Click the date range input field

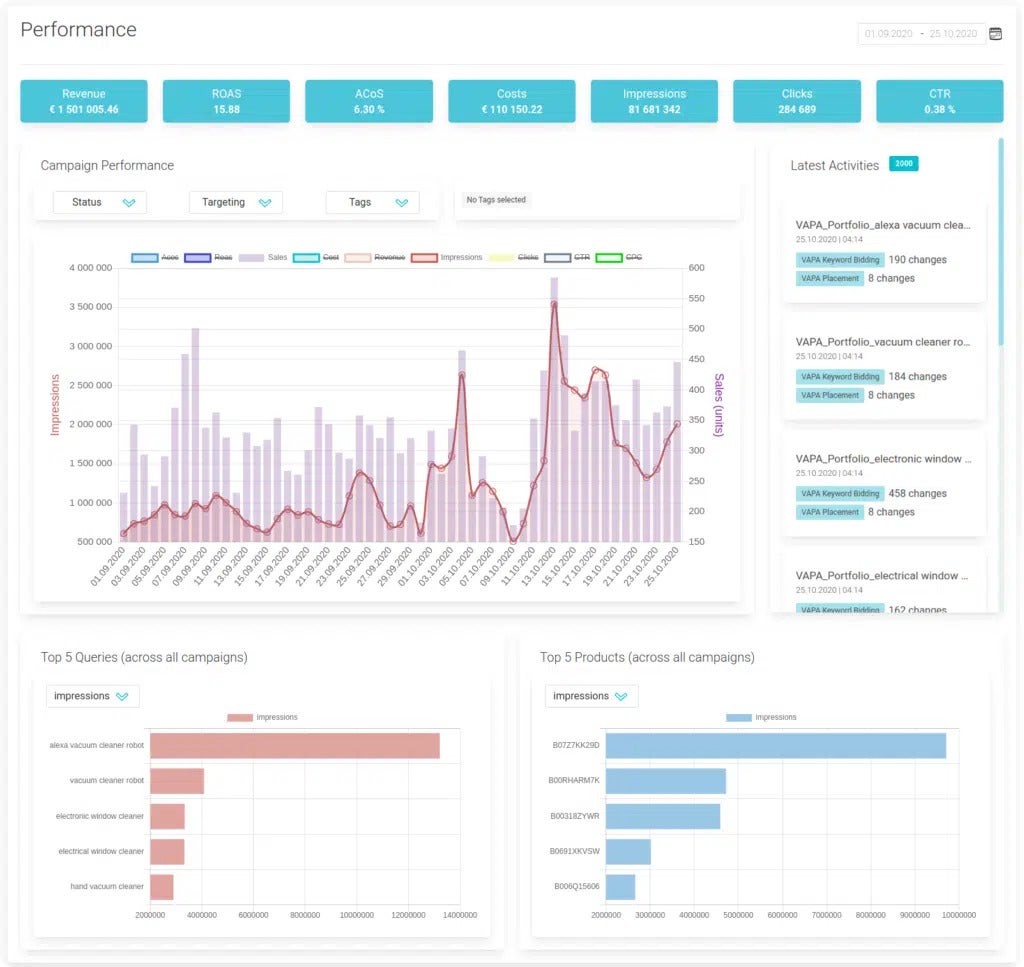click(x=920, y=34)
